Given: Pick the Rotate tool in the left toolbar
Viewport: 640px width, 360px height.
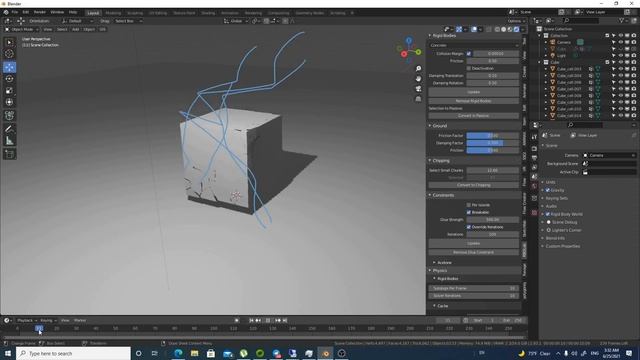Looking at the screenshot, I should pyautogui.click(x=9, y=79).
